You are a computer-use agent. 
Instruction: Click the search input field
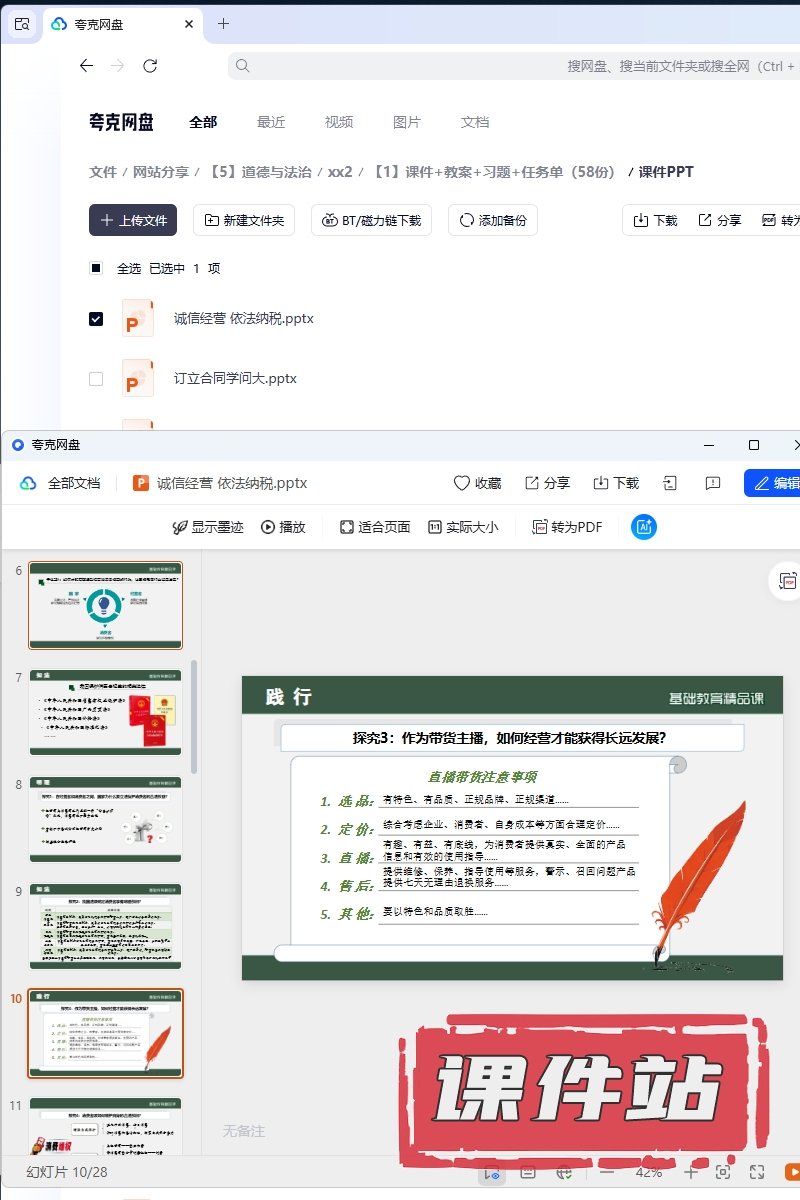500,66
